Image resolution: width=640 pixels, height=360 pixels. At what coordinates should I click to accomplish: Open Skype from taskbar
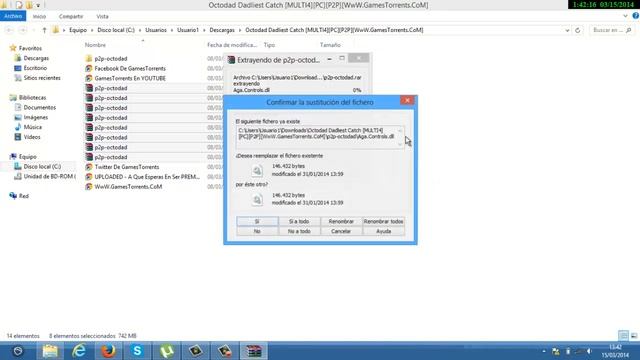(x=137, y=351)
